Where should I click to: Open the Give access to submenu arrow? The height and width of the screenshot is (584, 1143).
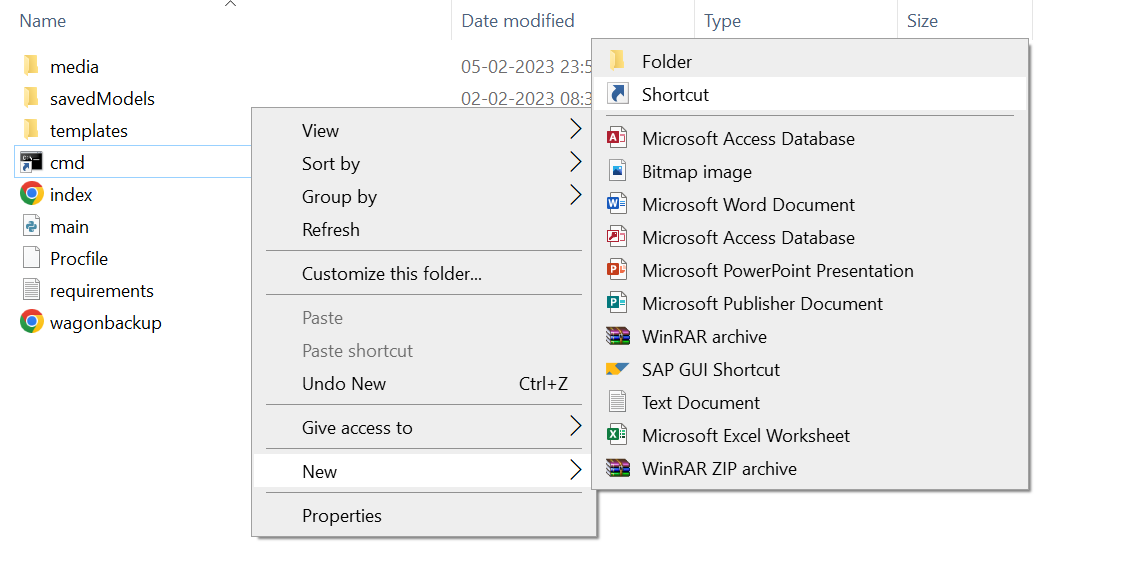tap(575, 427)
